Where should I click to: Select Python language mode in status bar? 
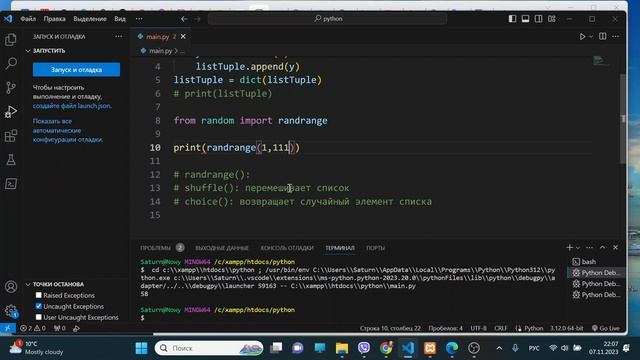[533, 328]
